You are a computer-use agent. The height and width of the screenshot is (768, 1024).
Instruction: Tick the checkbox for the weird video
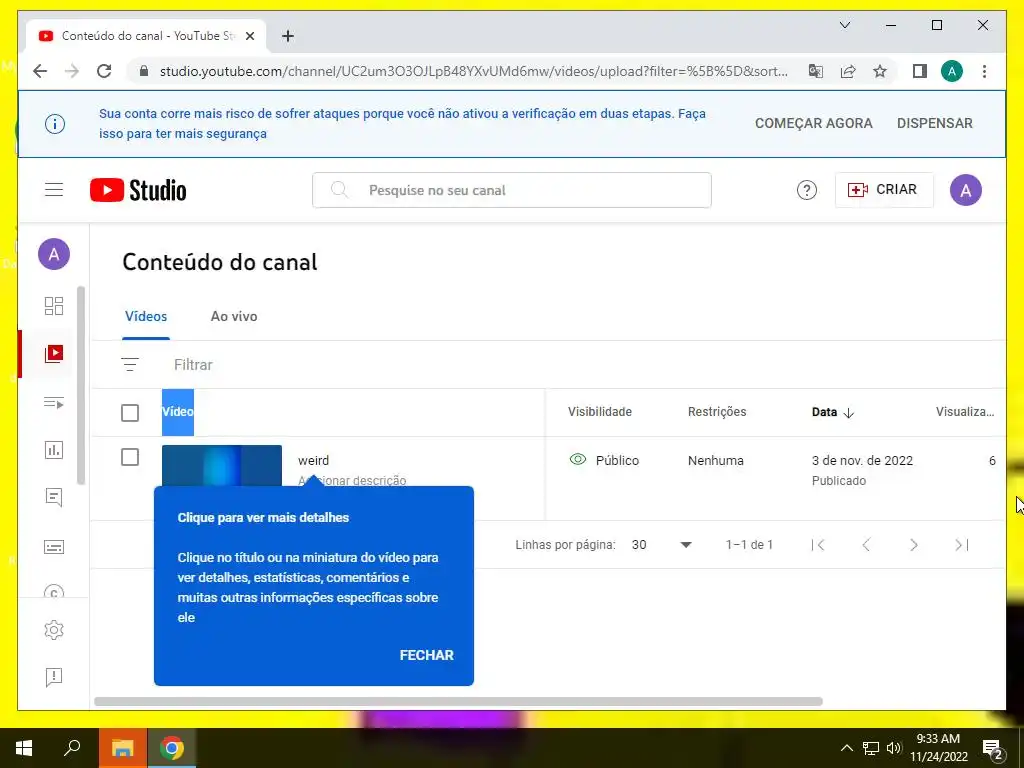(x=130, y=457)
